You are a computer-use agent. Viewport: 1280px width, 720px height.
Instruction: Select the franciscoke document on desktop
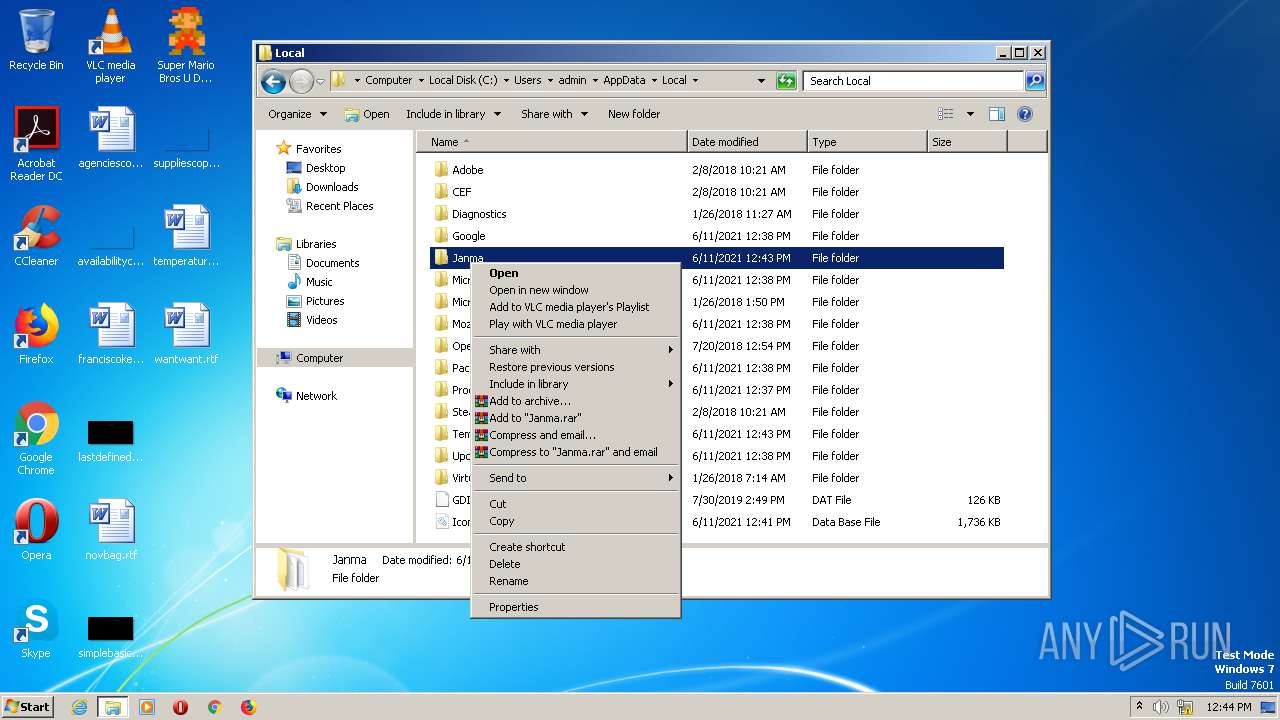tap(110, 334)
